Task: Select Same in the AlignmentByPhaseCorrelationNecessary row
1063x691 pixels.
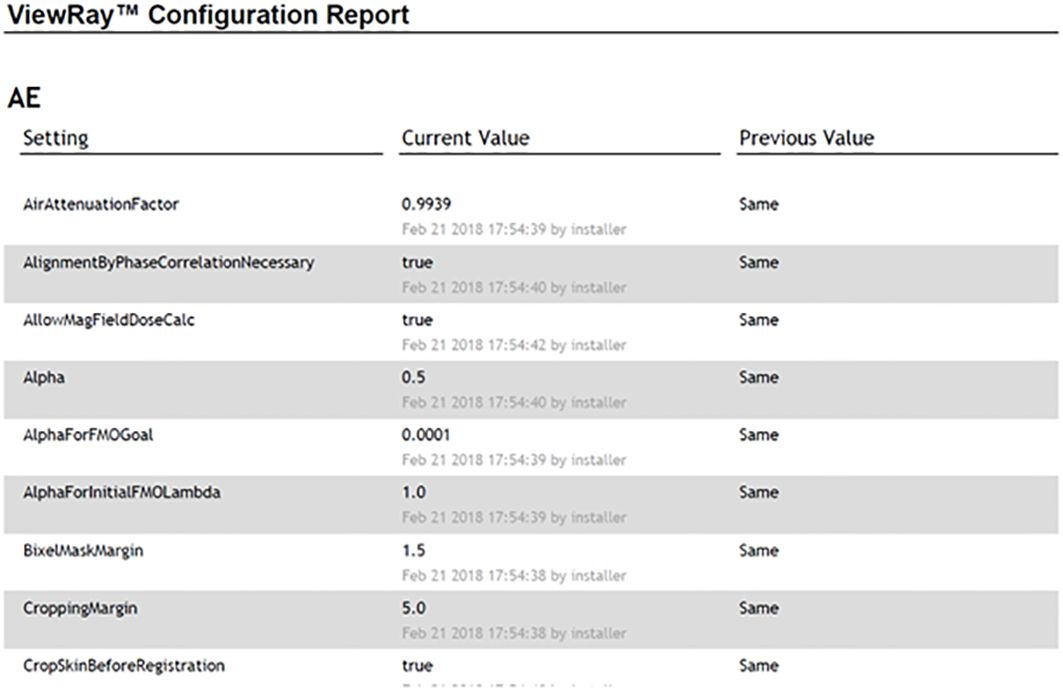Action: [x=759, y=262]
